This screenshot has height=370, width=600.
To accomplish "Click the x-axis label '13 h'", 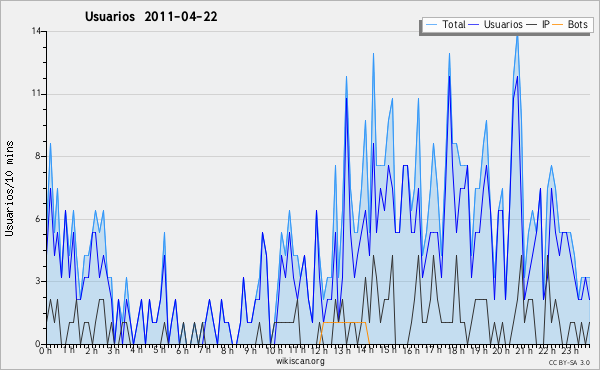I will tap(342, 350).
